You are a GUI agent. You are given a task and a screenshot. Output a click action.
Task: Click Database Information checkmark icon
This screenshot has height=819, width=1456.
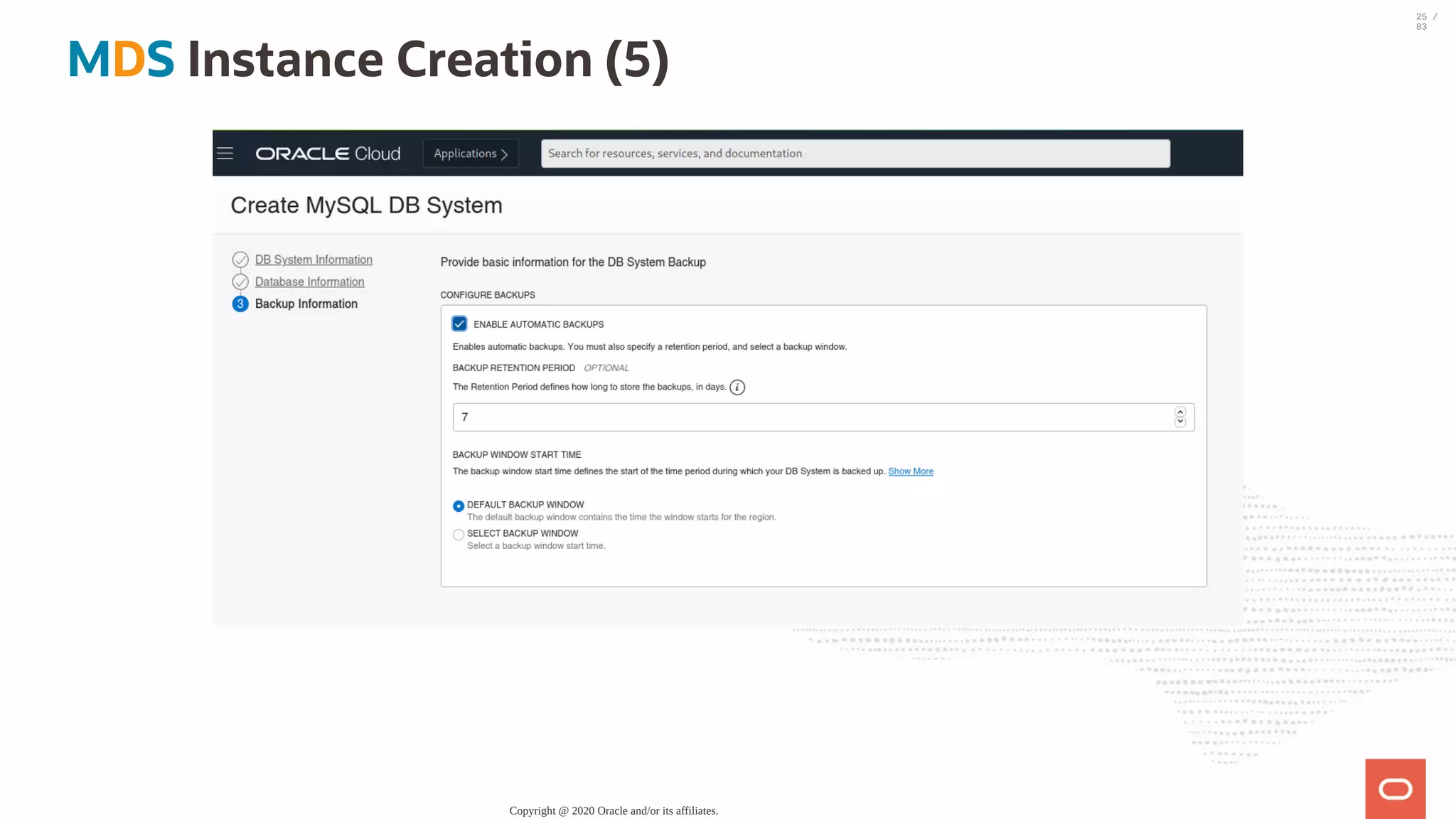(x=240, y=282)
